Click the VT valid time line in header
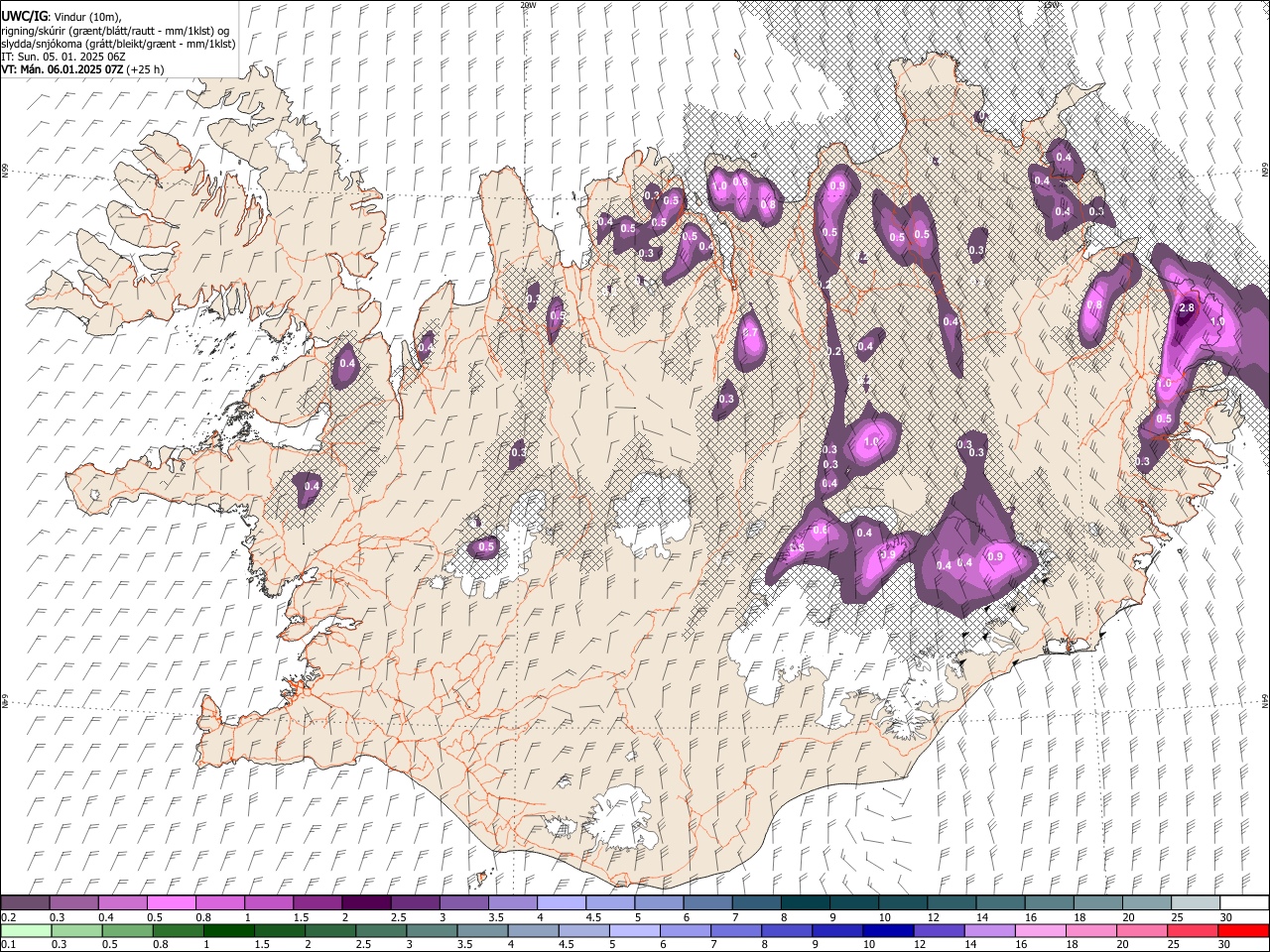The image size is (1270, 952). pyautogui.click(x=82, y=69)
